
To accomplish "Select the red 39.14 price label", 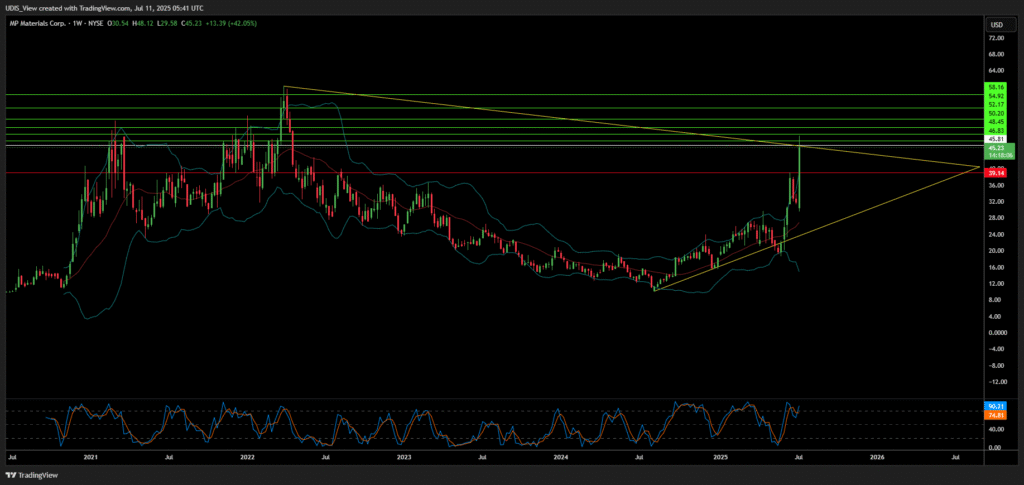I will [996, 172].
